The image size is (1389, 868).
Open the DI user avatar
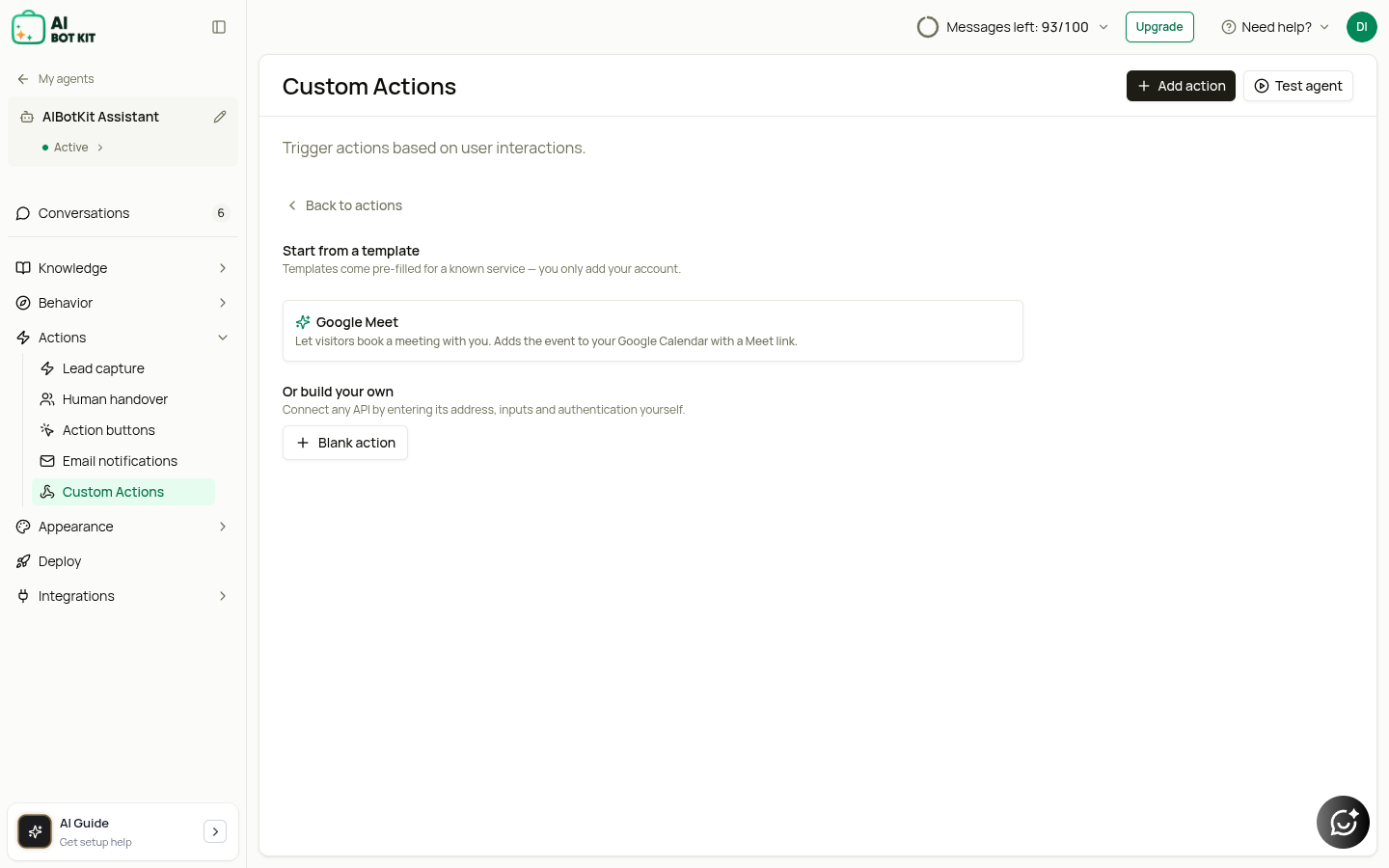coord(1362,27)
